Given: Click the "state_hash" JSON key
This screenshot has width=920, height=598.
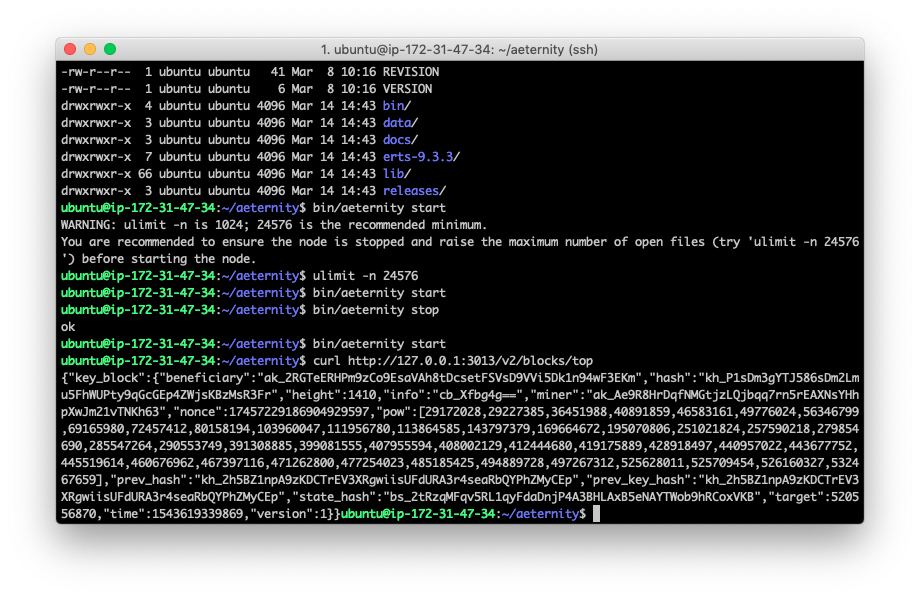Looking at the screenshot, I should tap(334, 498).
